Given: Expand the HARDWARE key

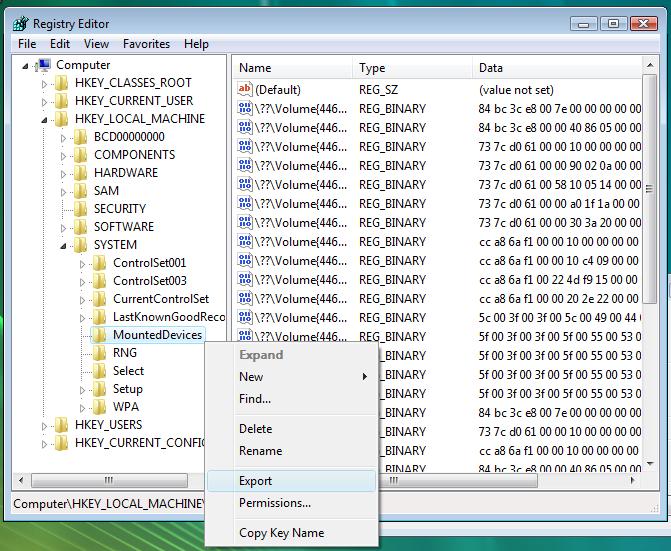Looking at the screenshot, I should (x=63, y=174).
